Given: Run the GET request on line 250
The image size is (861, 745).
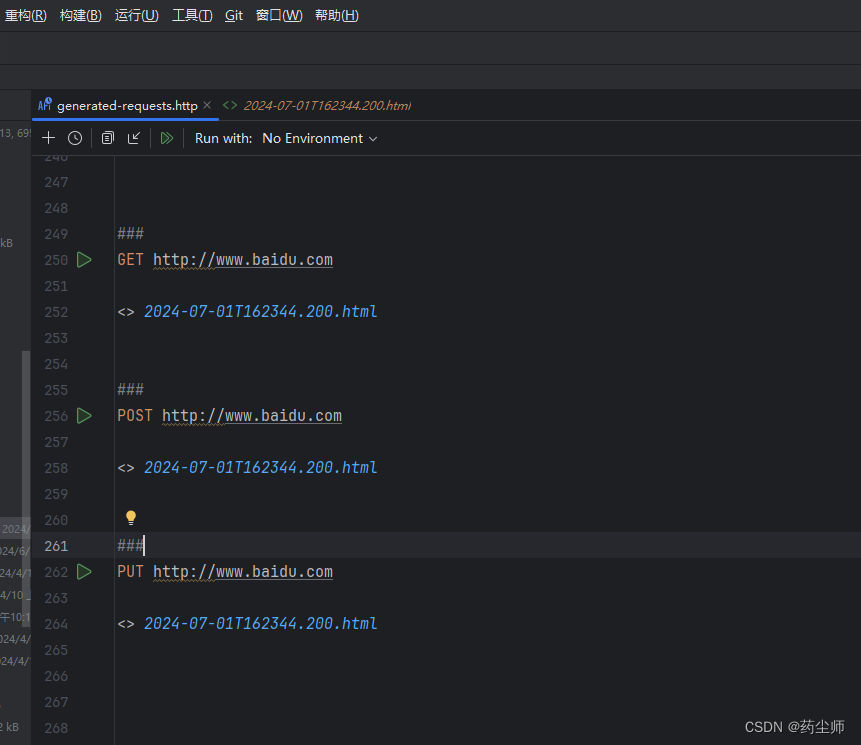Looking at the screenshot, I should click(84, 260).
